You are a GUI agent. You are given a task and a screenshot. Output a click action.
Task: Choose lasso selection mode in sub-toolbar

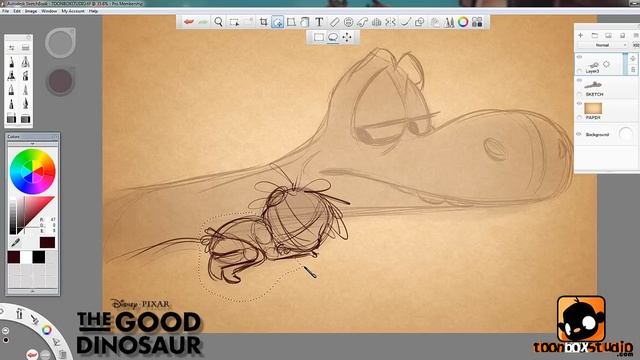[x=333, y=37]
